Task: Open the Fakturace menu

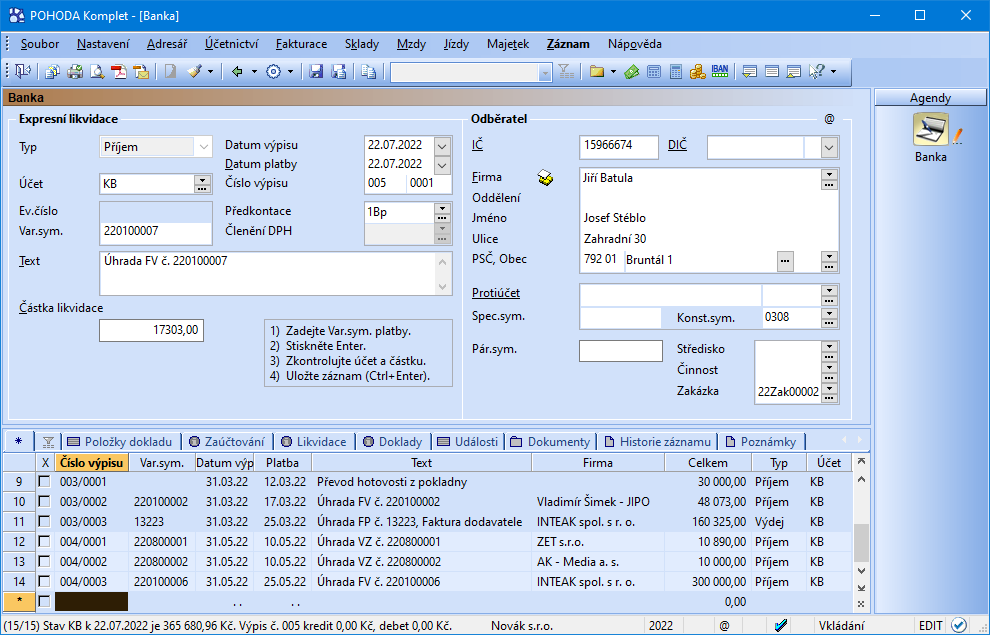Action: click(x=301, y=44)
